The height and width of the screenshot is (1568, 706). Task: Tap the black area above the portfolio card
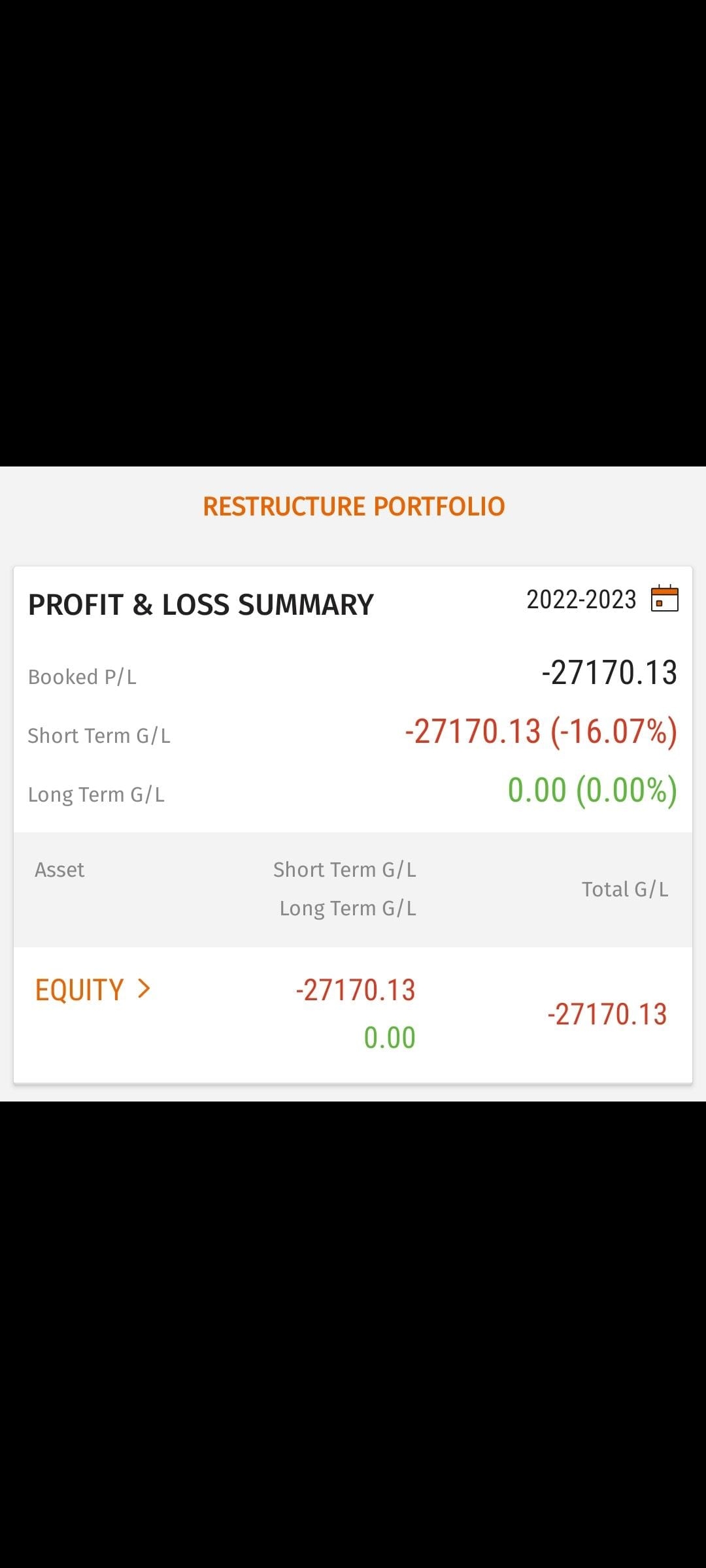coord(353,229)
